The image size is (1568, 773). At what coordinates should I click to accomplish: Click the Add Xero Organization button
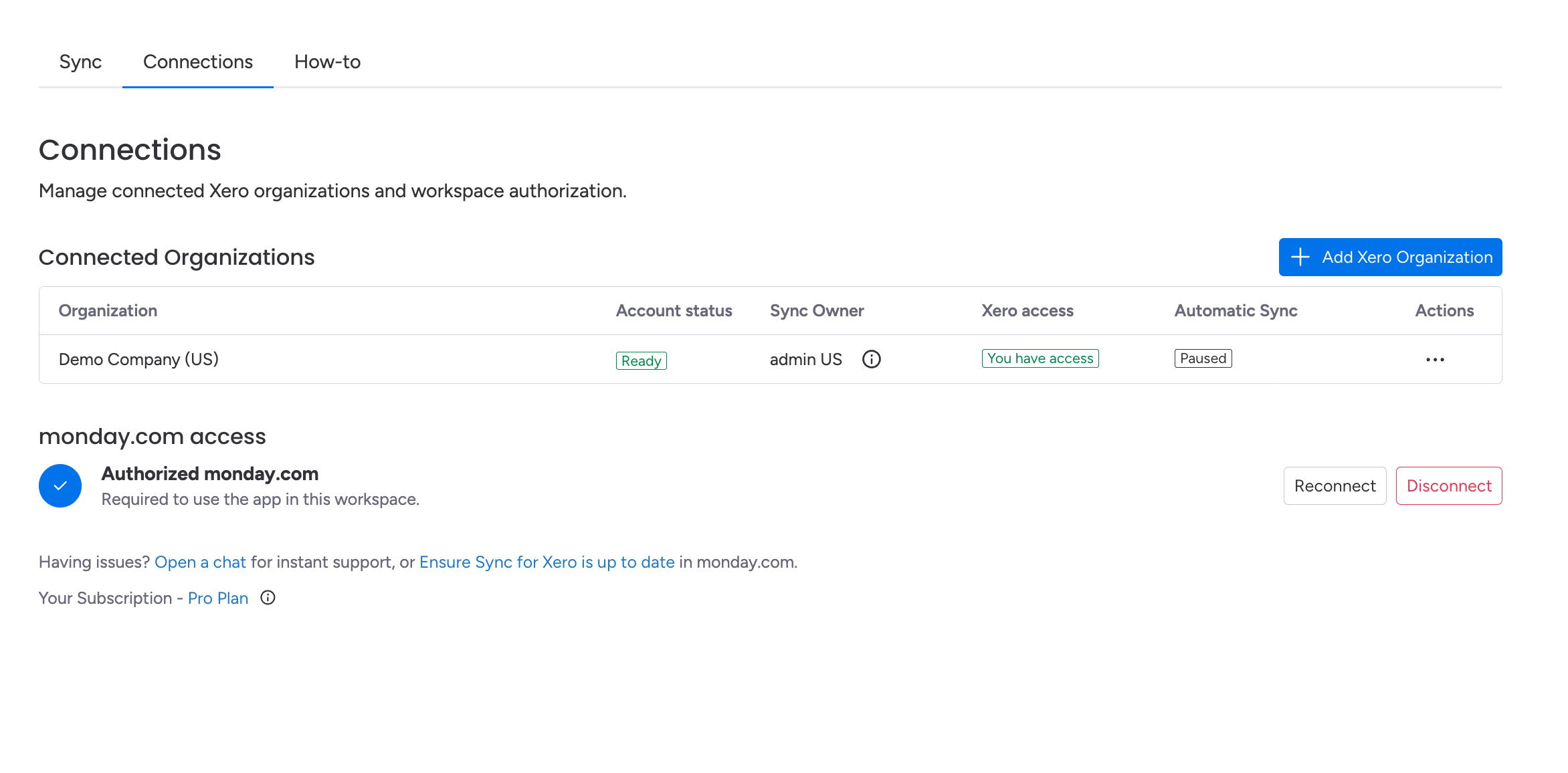1390,257
